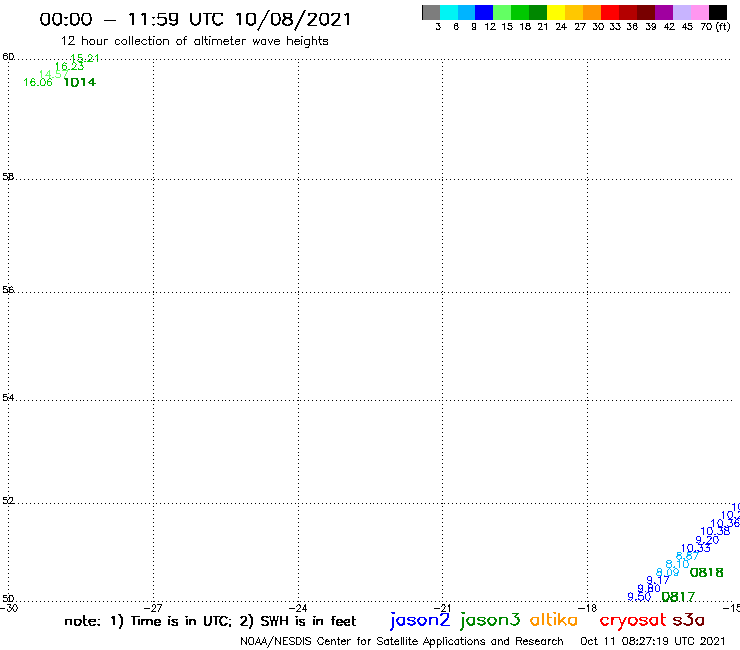Viewport: 740px width, 650px height.
Task: Click the '-18' longitude axis label
Action: [588, 608]
